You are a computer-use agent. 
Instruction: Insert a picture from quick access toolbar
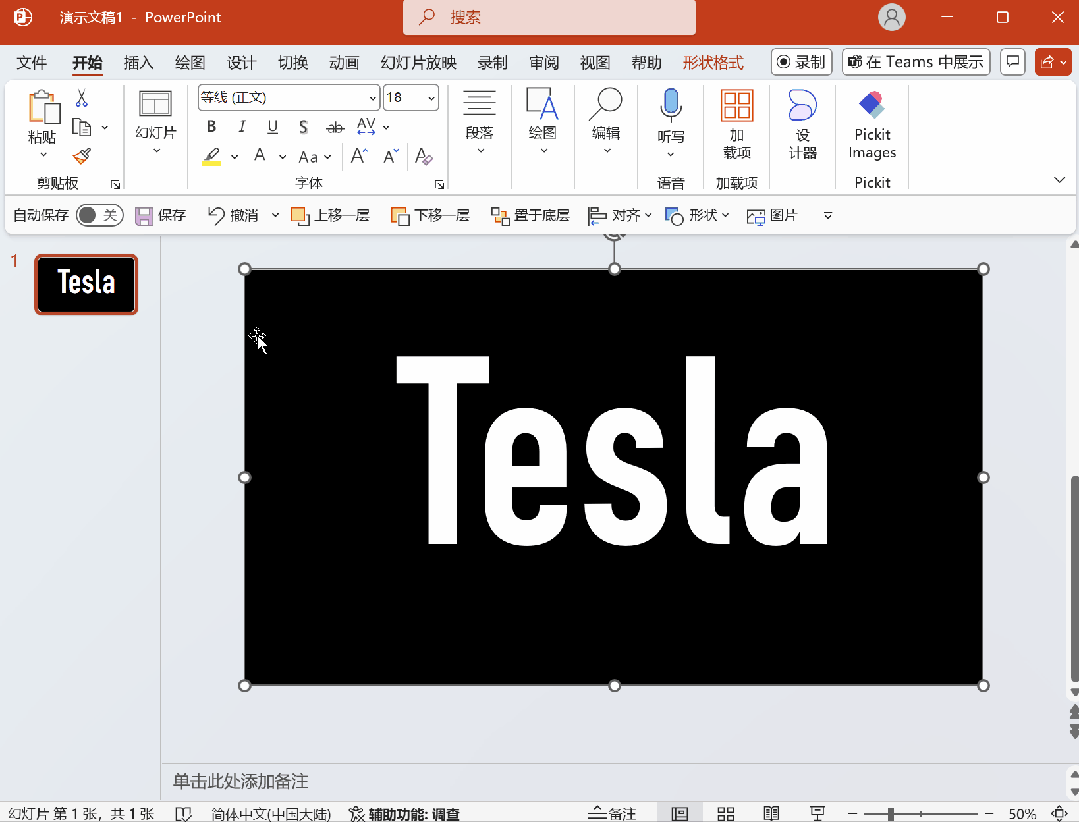771,215
